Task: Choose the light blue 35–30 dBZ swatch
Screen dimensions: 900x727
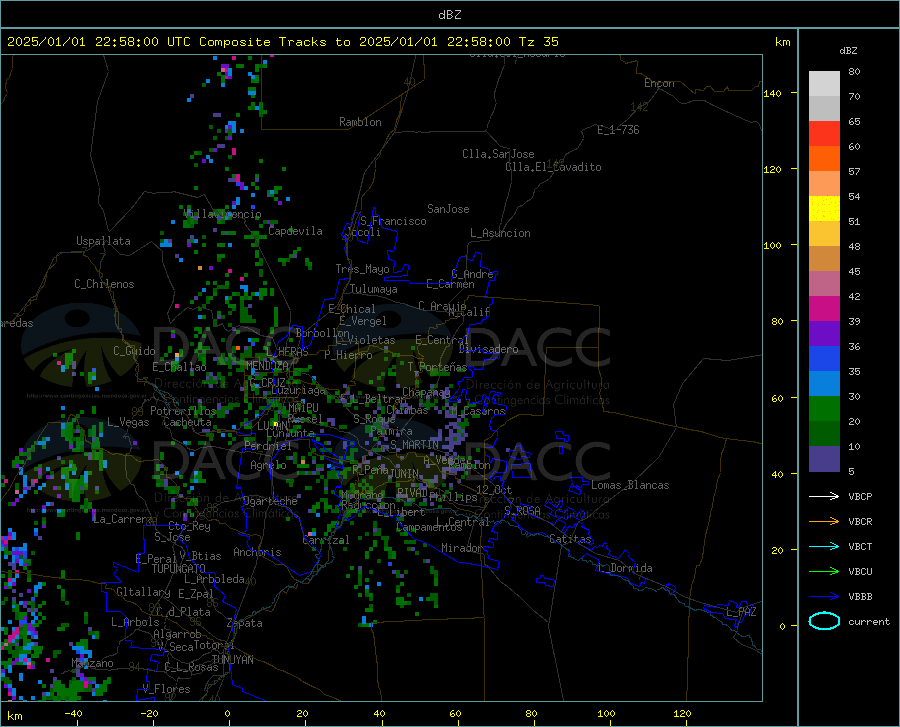Action: pyautogui.click(x=824, y=384)
